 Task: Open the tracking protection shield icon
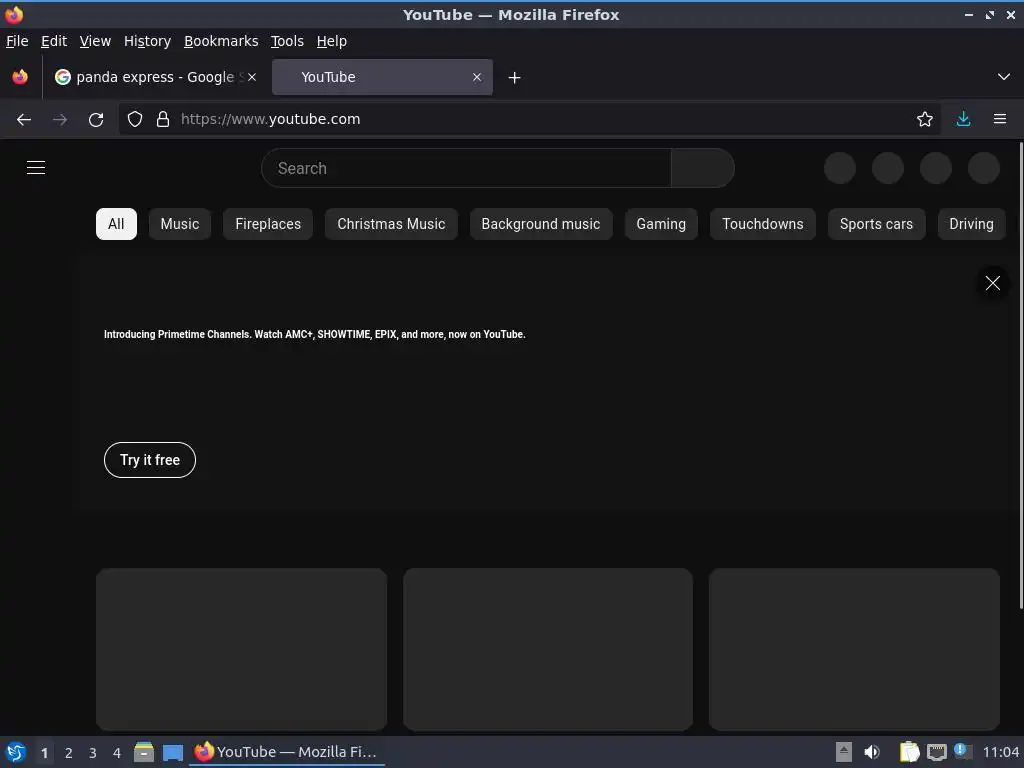click(x=135, y=119)
